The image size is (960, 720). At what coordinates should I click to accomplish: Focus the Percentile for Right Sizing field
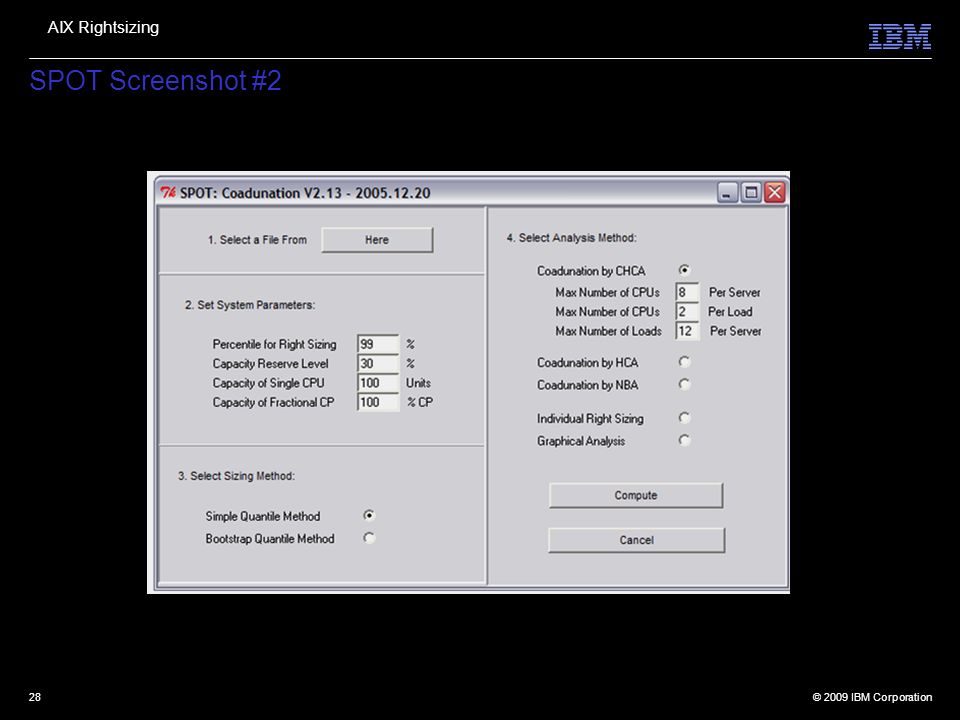coord(378,344)
